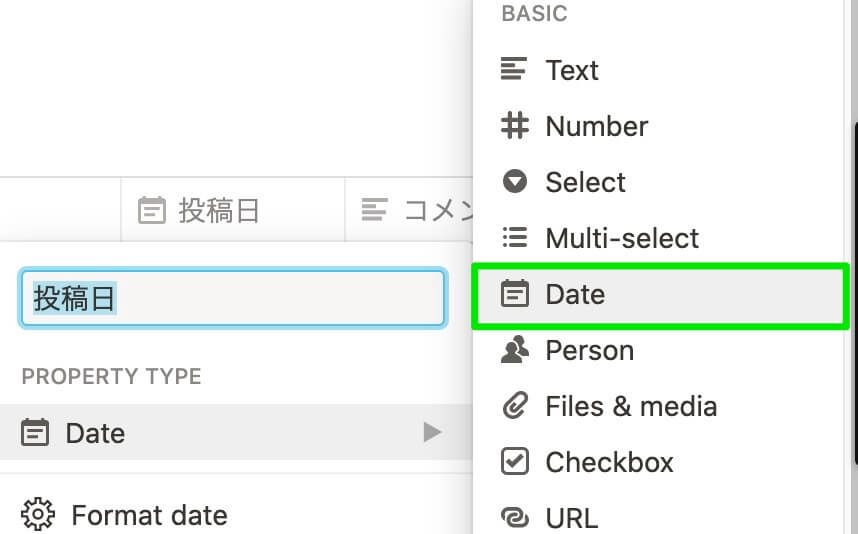The height and width of the screenshot is (534, 858).
Task: Choose the Person property type
Action: [x=658, y=350]
